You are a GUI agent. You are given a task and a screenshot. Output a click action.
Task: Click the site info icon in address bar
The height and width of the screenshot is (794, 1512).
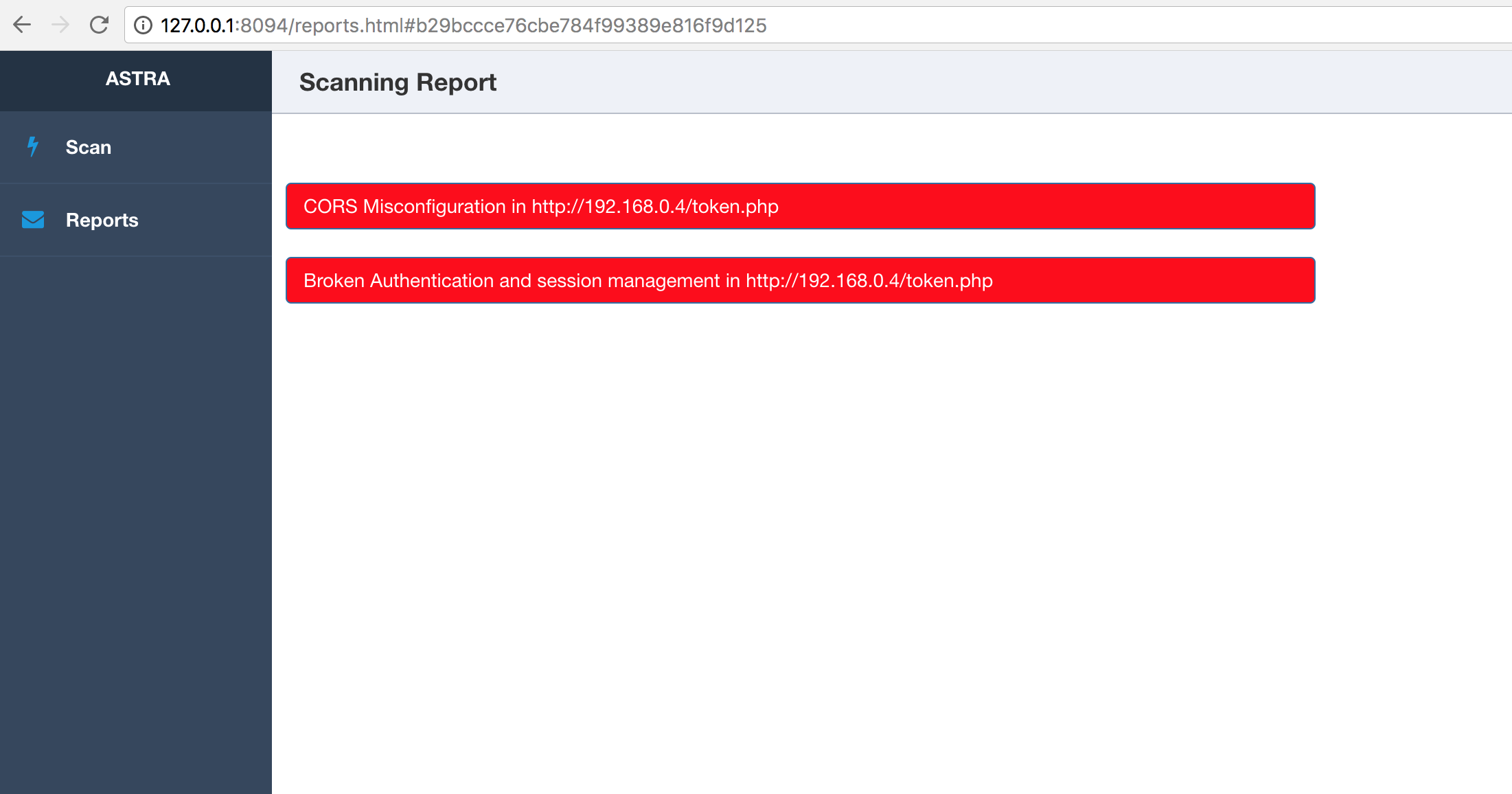point(143,25)
